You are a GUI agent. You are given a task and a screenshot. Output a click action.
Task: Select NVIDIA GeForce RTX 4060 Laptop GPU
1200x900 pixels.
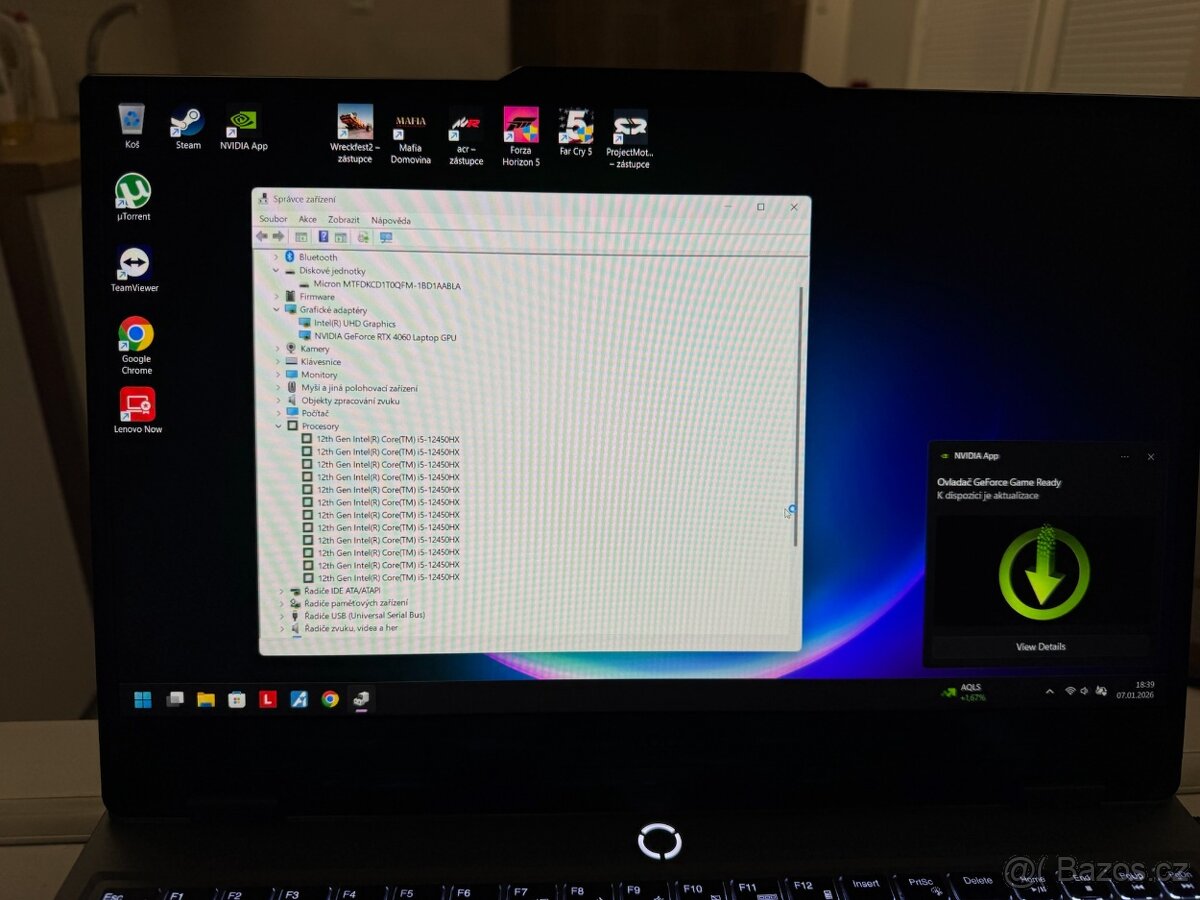click(385, 337)
